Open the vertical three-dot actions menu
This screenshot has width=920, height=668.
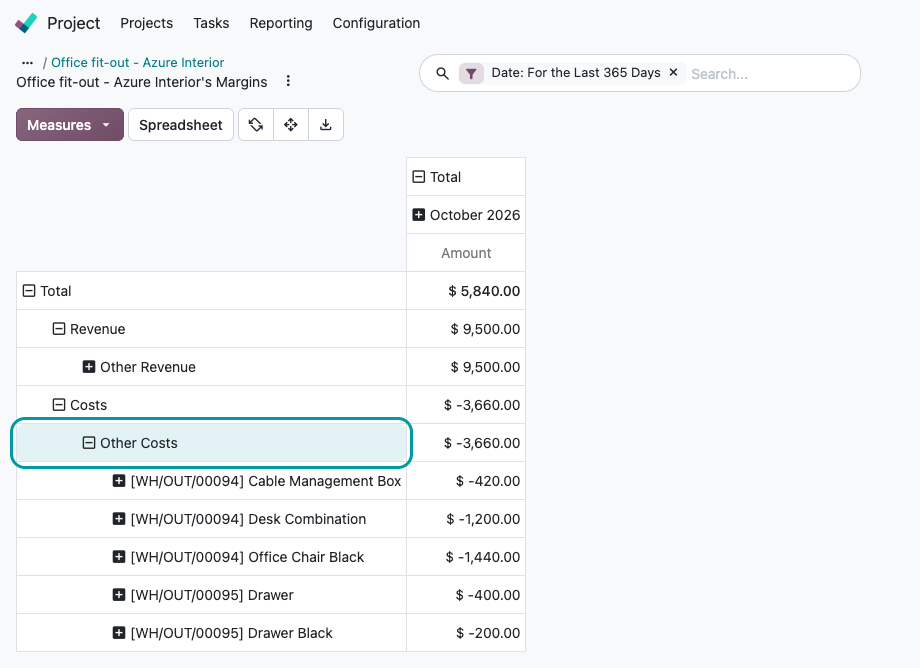click(x=288, y=81)
